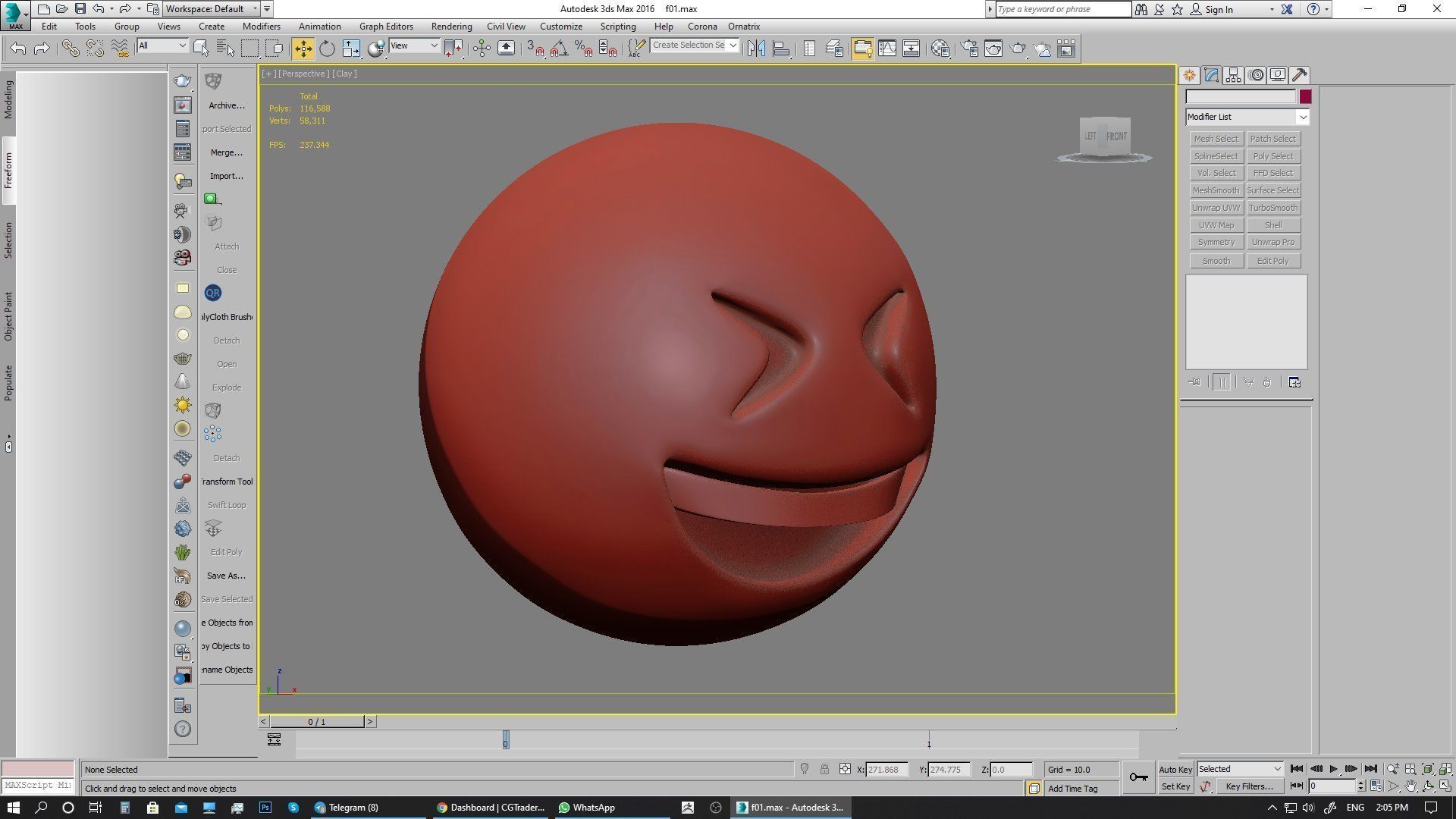Viewport: 1456px width, 819px height.
Task: Click the Save As... button
Action: pos(227,576)
